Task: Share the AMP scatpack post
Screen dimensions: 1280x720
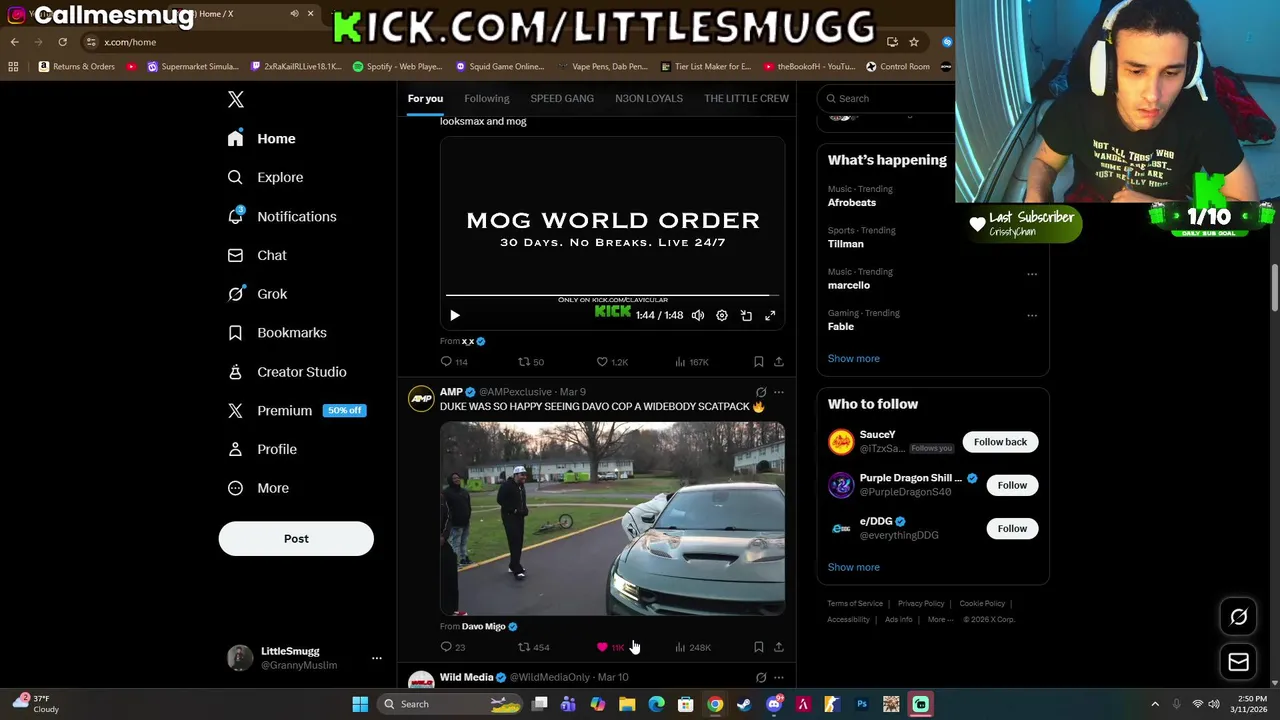Action: (778, 647)
